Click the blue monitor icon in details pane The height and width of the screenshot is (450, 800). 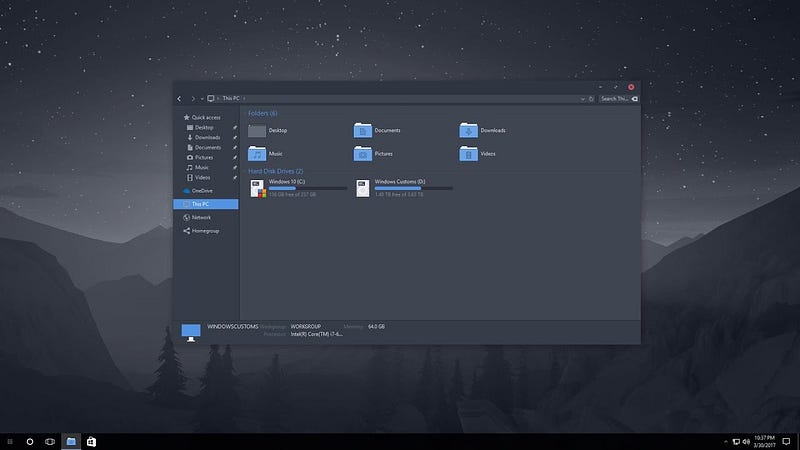pyautogui.click(x=191, y=333)
